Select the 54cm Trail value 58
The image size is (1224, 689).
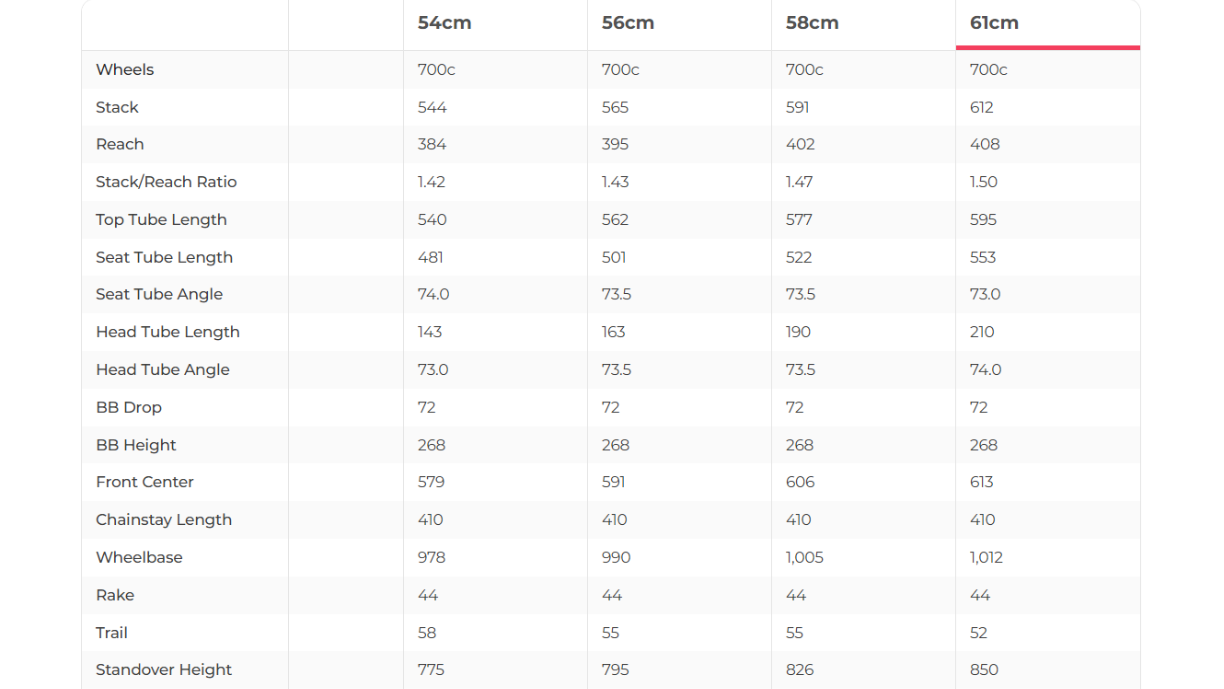[x=427, y=633]
